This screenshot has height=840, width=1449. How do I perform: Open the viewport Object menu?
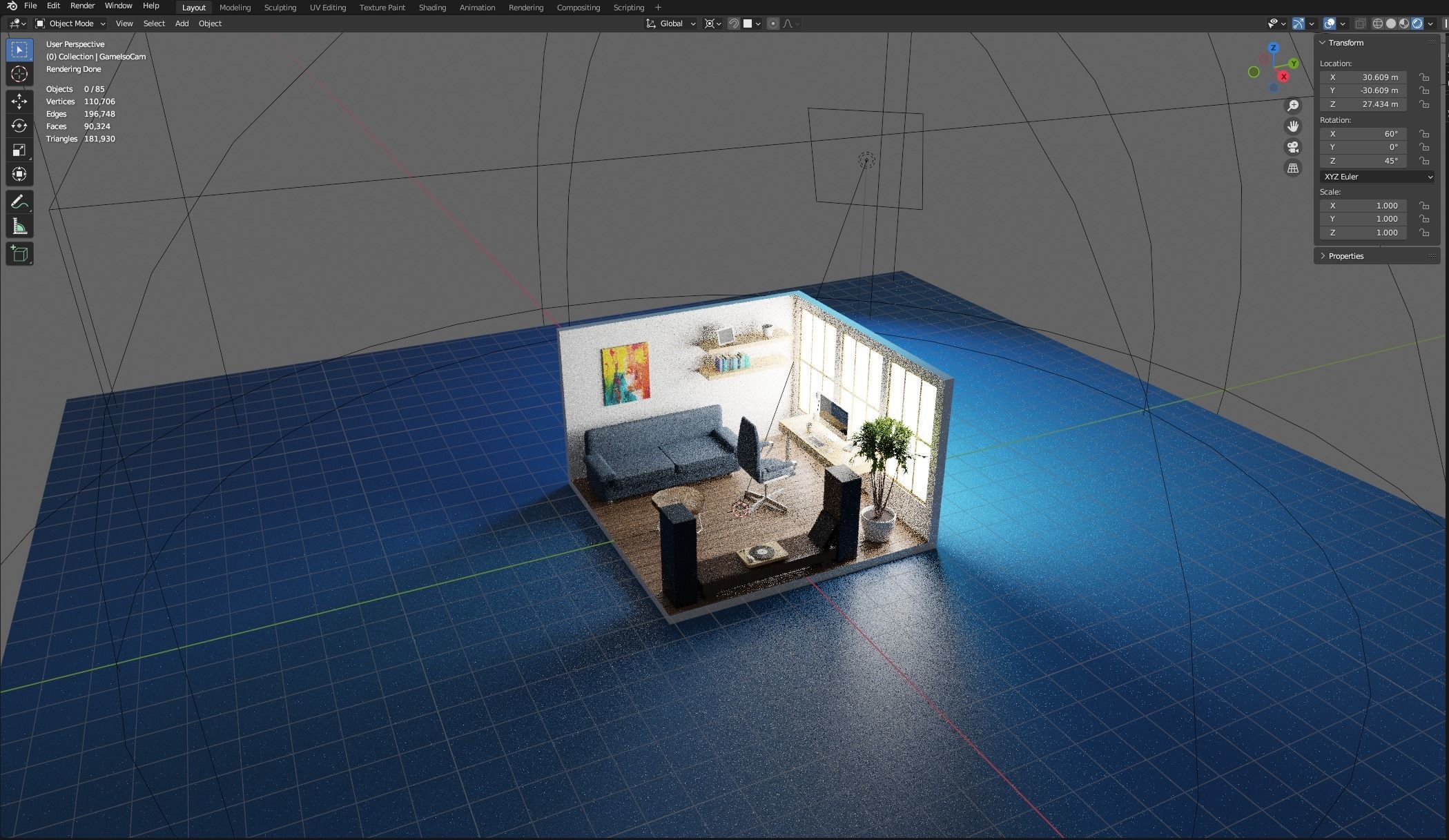tap(210, 23)
